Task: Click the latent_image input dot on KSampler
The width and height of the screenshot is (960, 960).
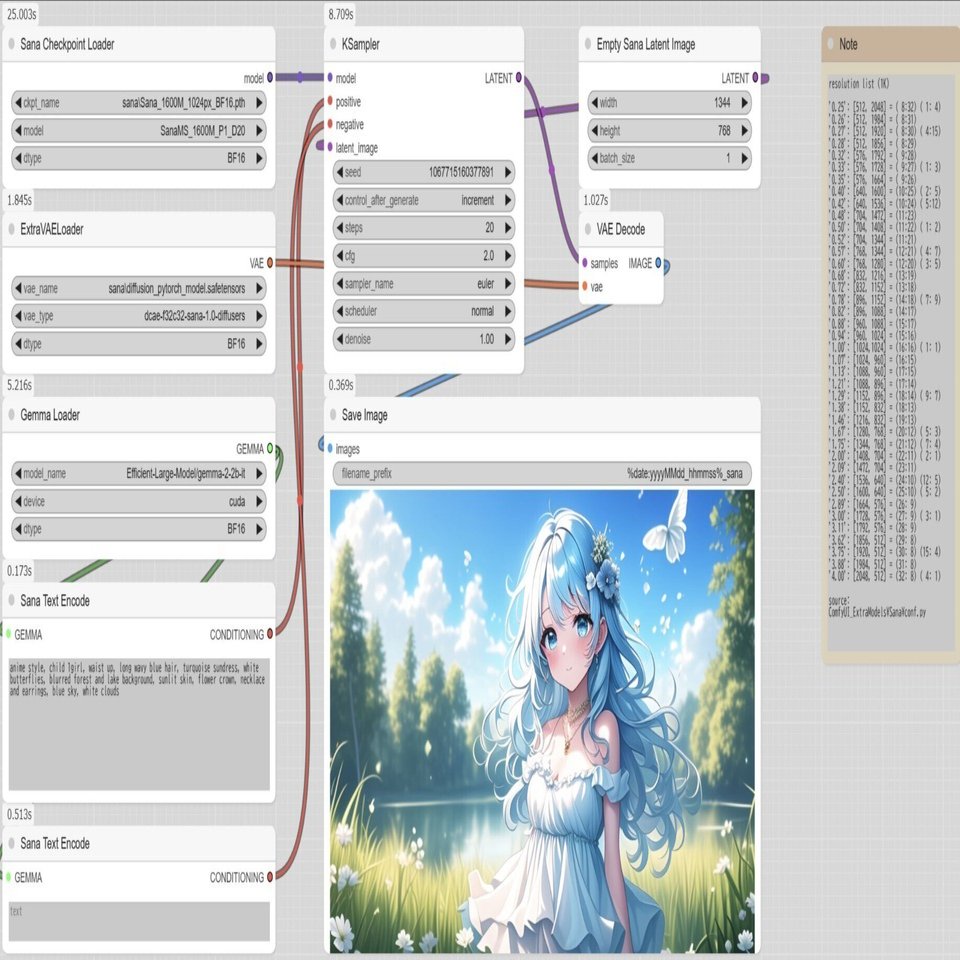Action: coord(330,147)
